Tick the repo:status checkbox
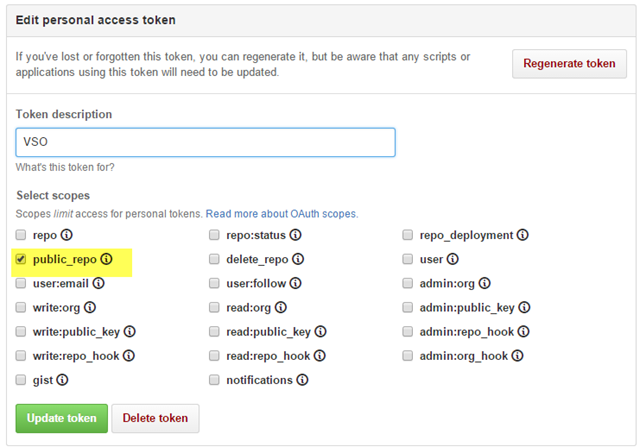Viewport: 640px width, 447px height. [214, 235]
